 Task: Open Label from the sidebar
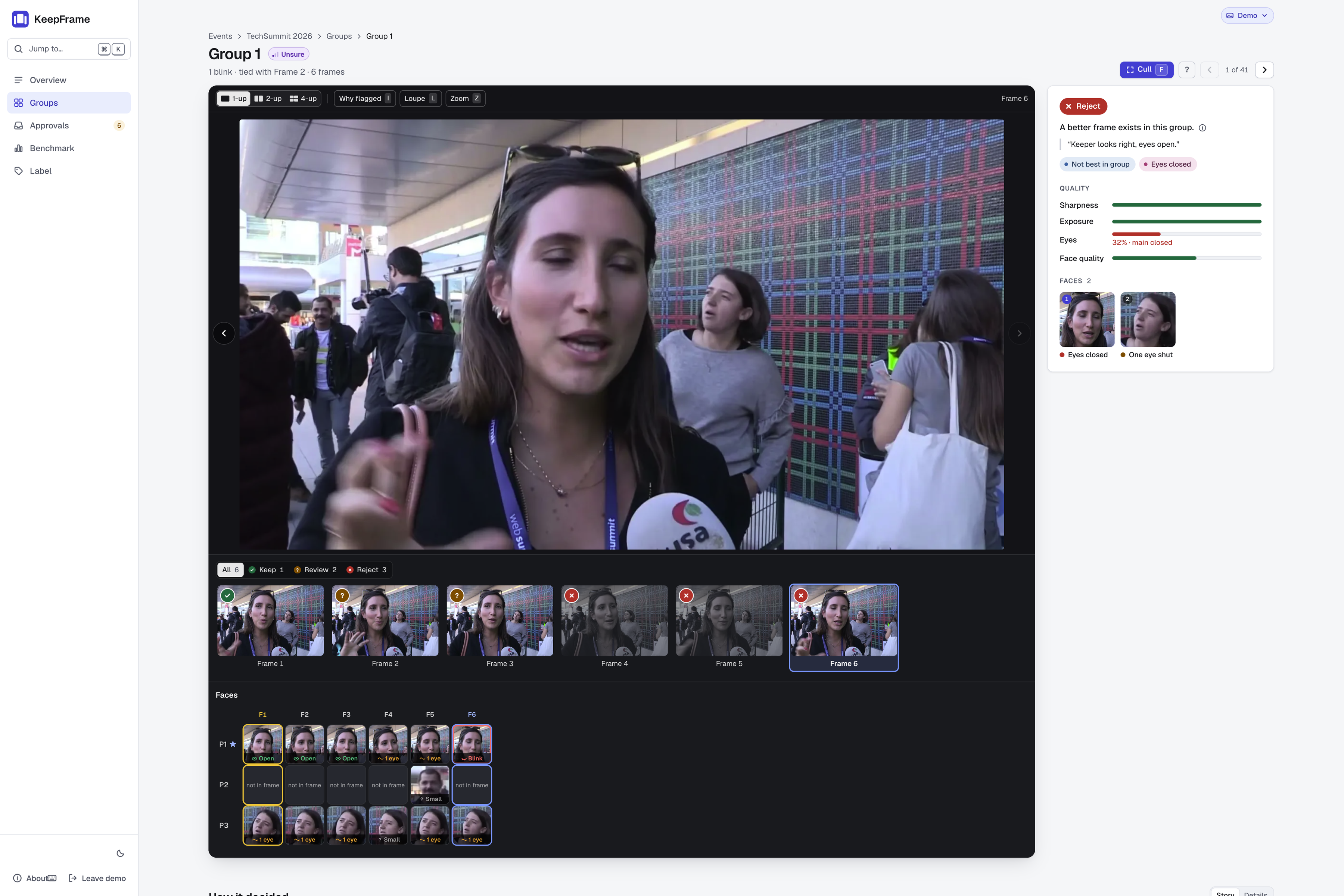click(69, 171)
